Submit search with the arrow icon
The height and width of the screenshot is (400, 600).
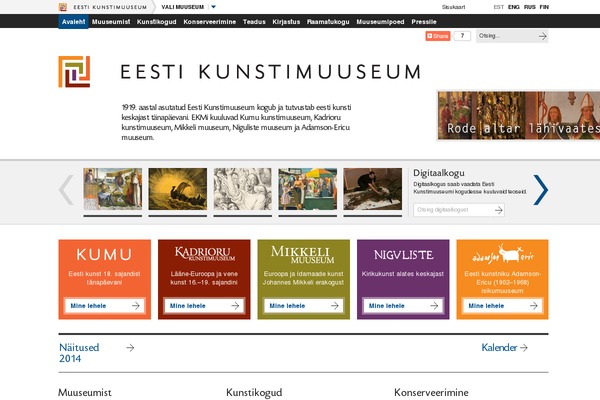(542, 36)
